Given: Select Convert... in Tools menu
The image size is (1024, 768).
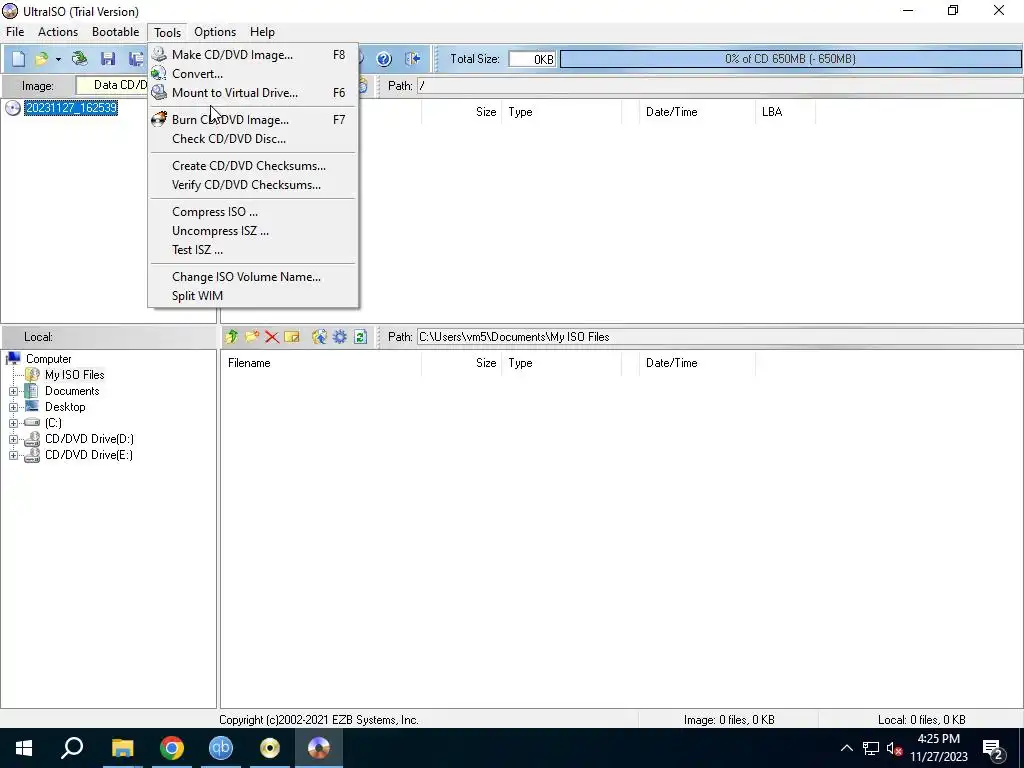Looking at the screenshot, I should pyautogui.click(x=253, y=74).
